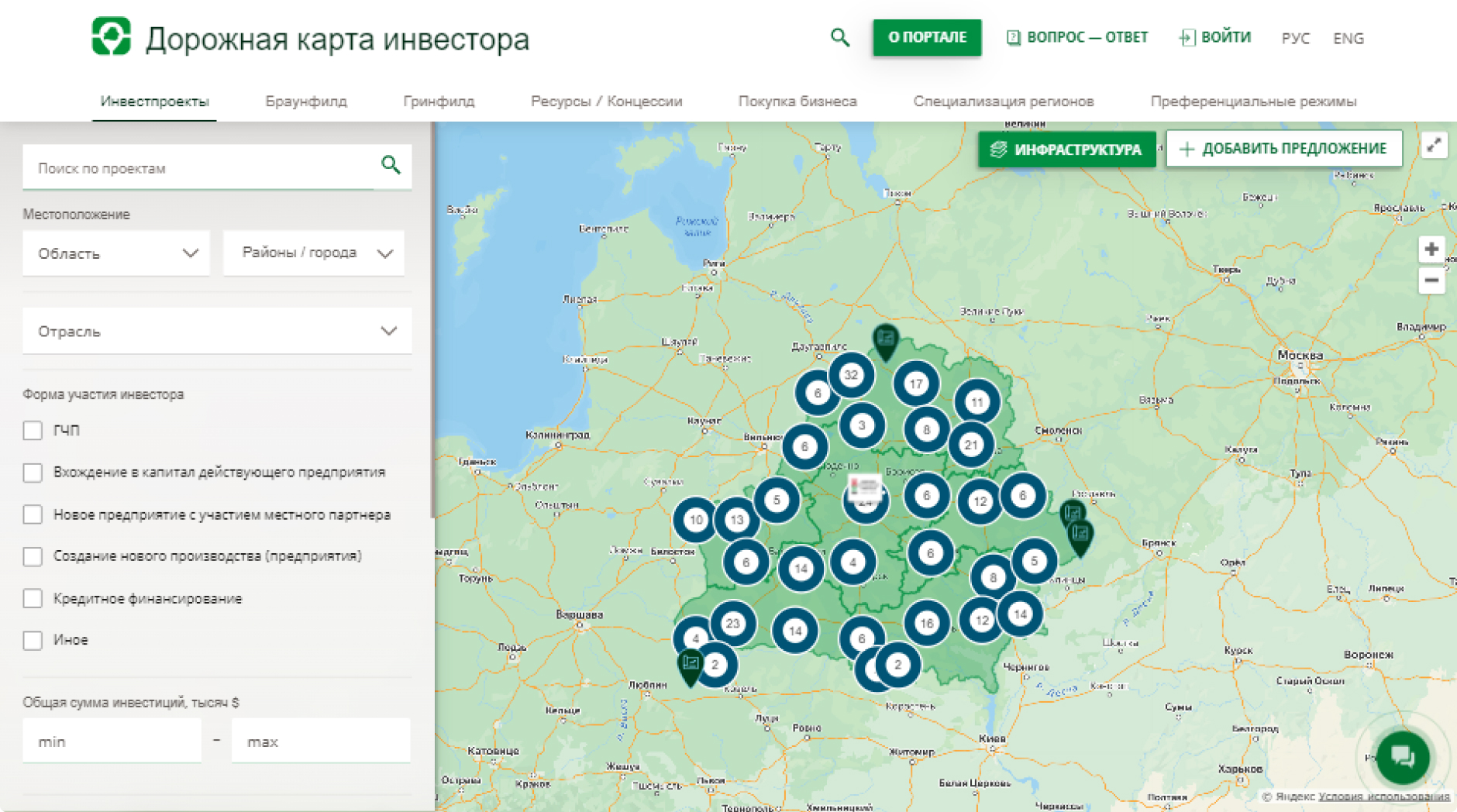Open the chat support bubble
The height and width of the screenshot is (812, 1457).
tap(1403, 757)
